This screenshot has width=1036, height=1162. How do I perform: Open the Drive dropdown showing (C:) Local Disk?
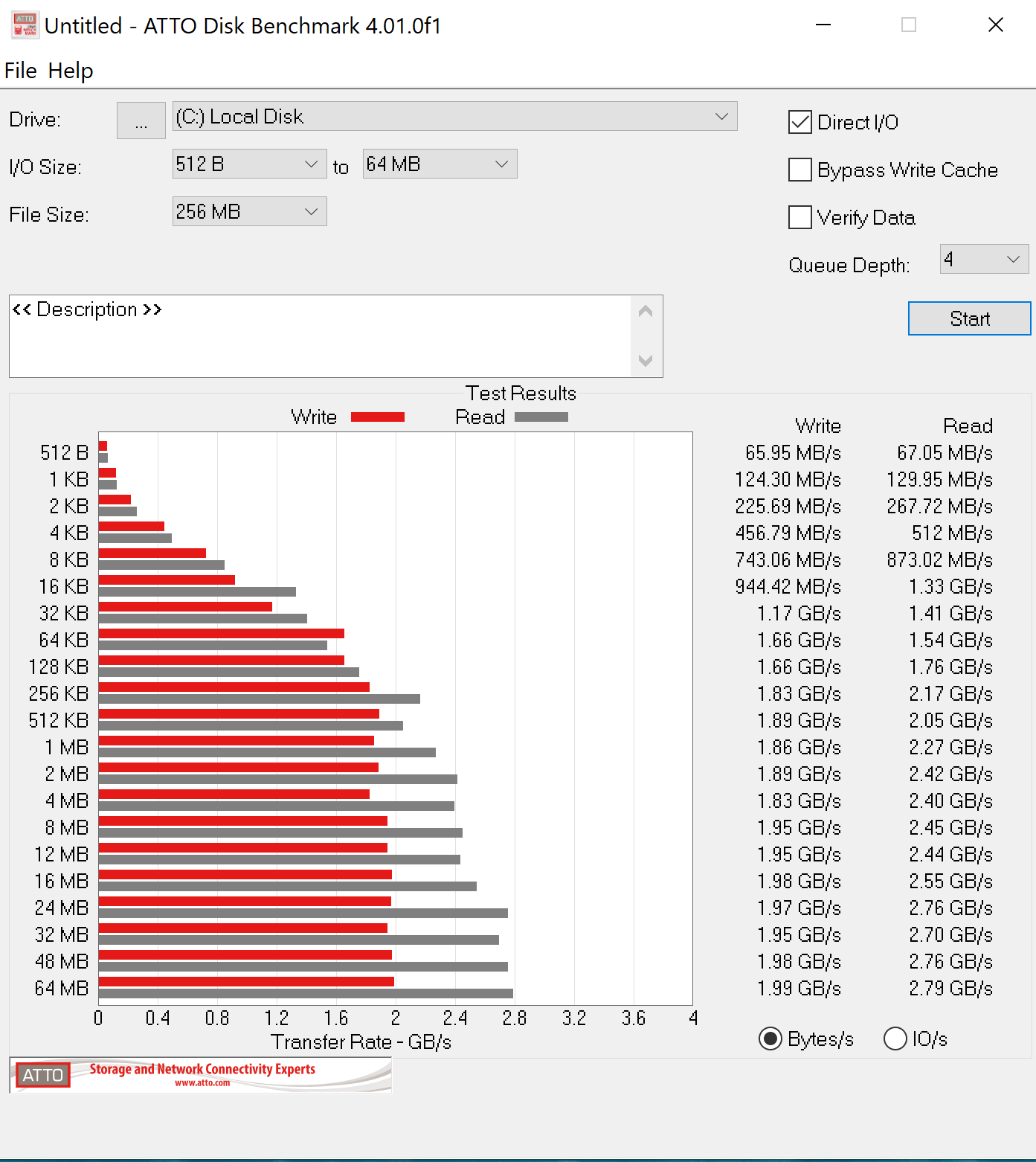click(x=455, y=116)
